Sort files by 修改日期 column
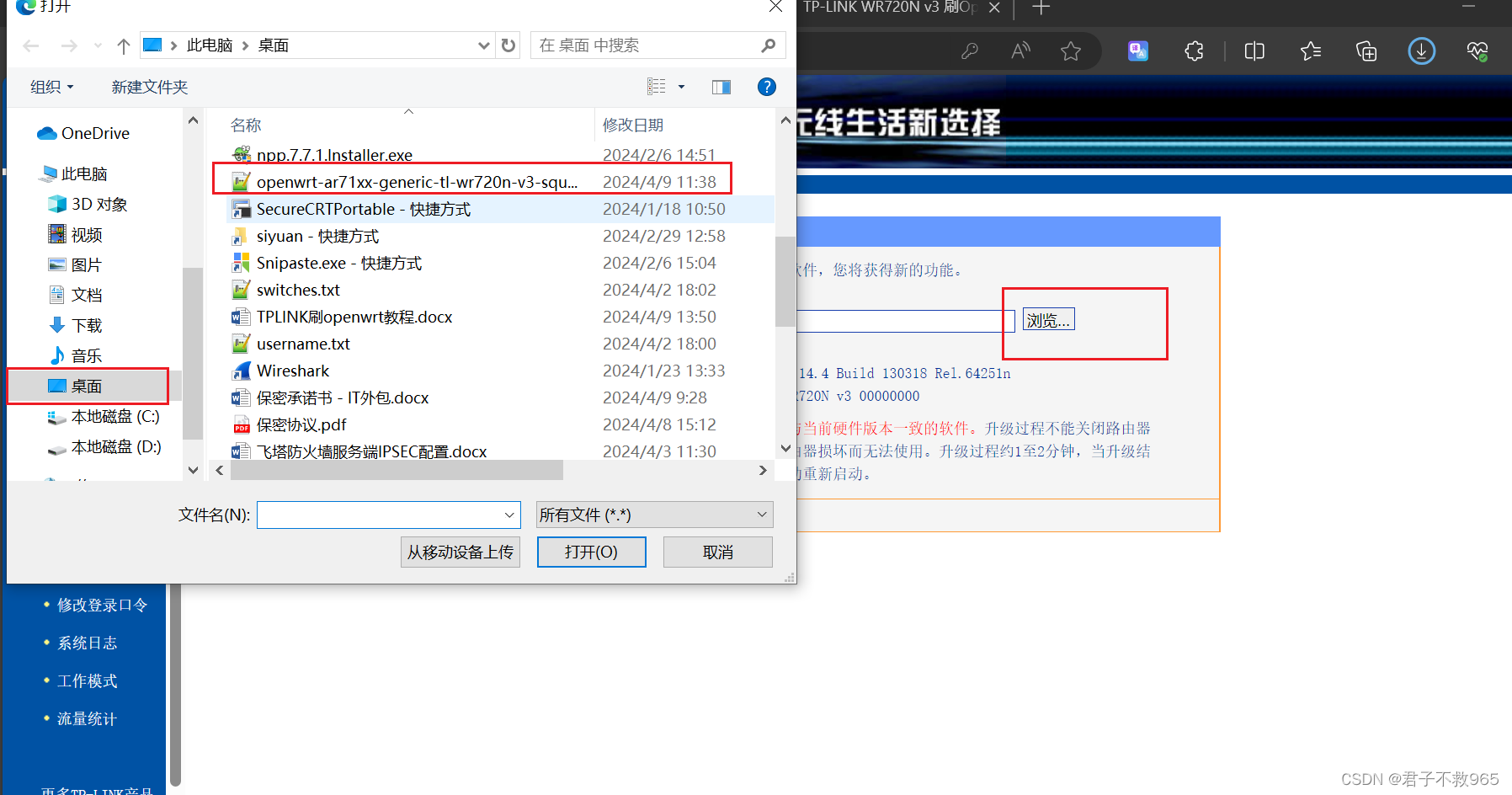 tap(633, 125)
